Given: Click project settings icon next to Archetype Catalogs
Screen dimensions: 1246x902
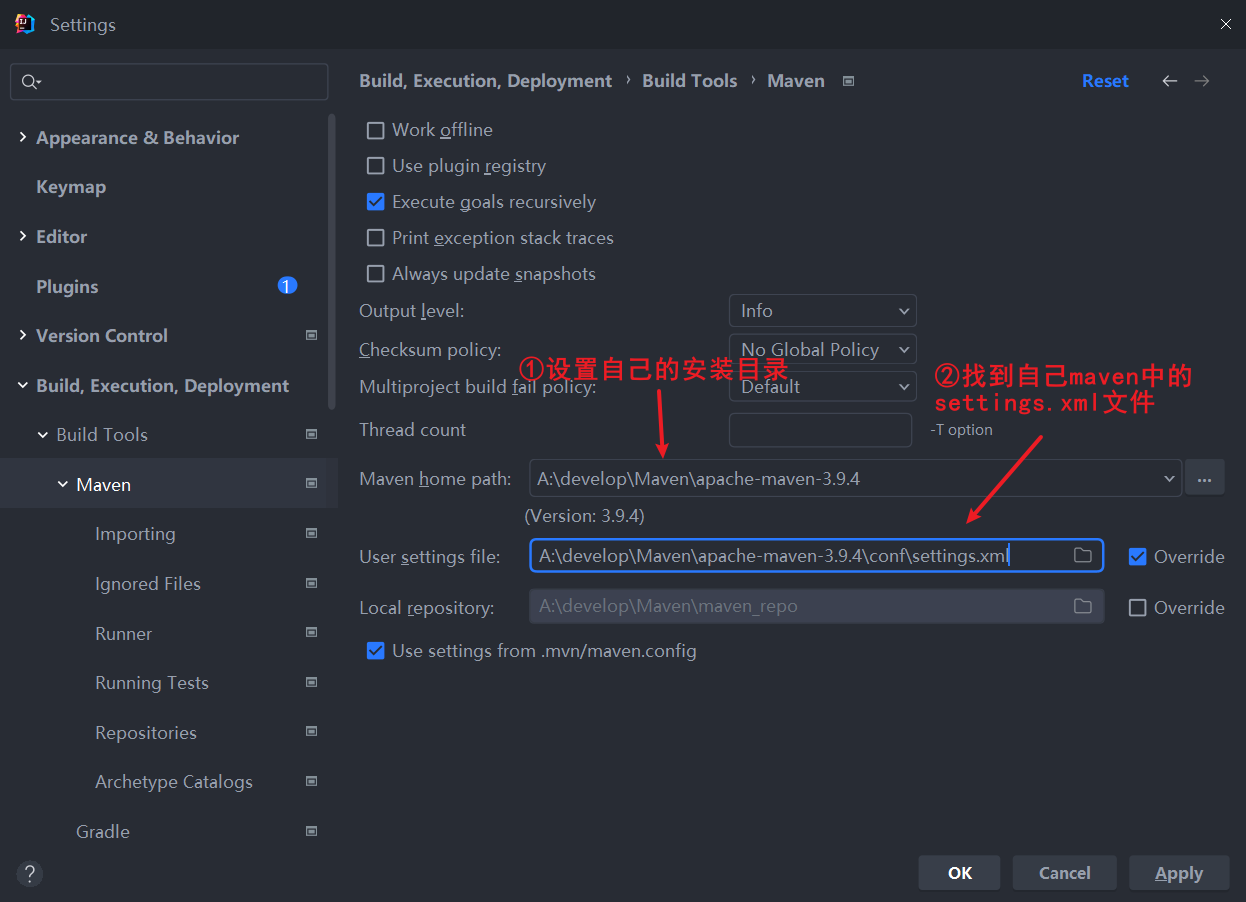Looking at the screenshot, I should click(x=311, y=781).
